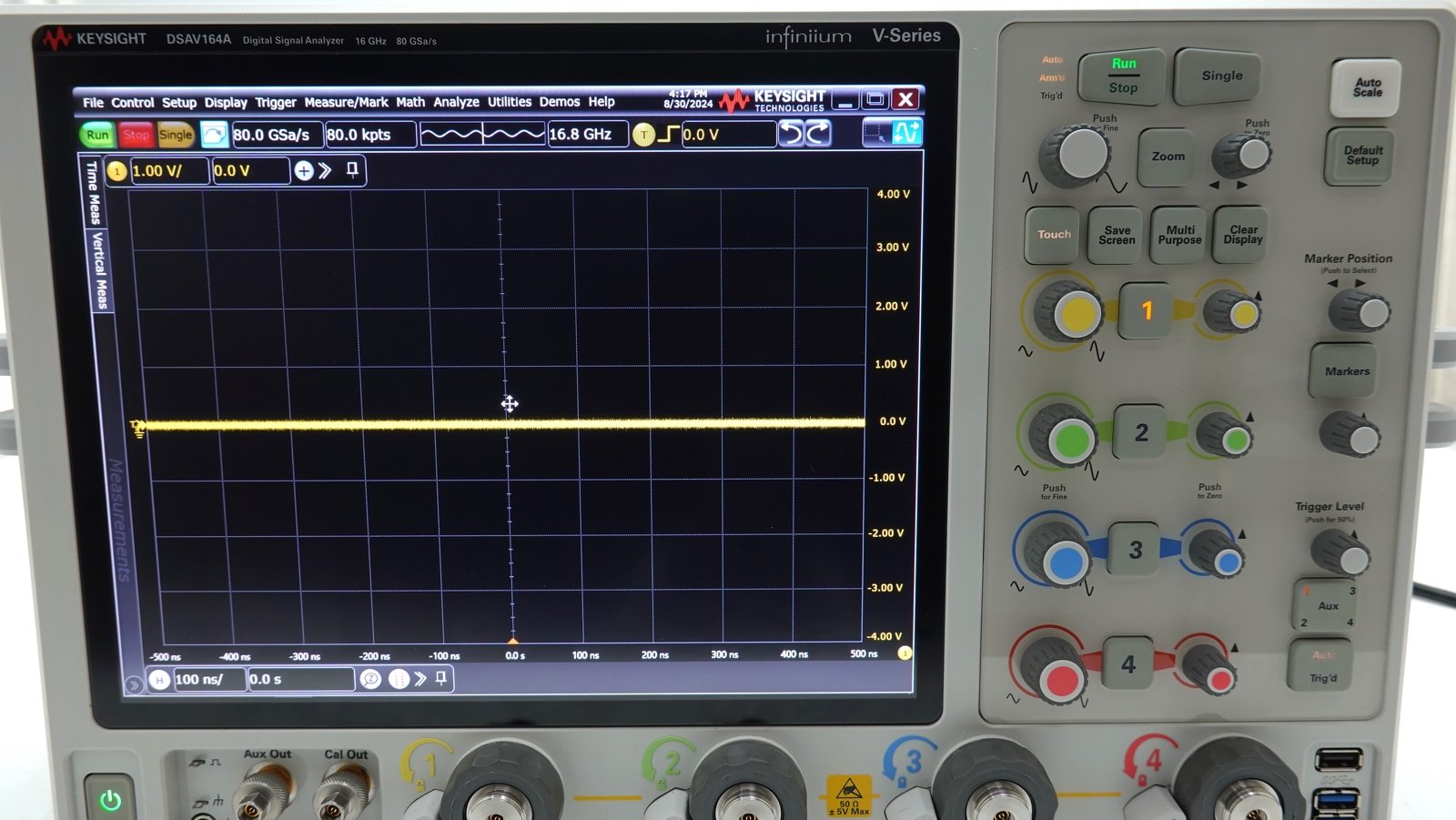Open the Analyze menu
The height and width of the screenshot is (820, 1456).
point(456,102)
